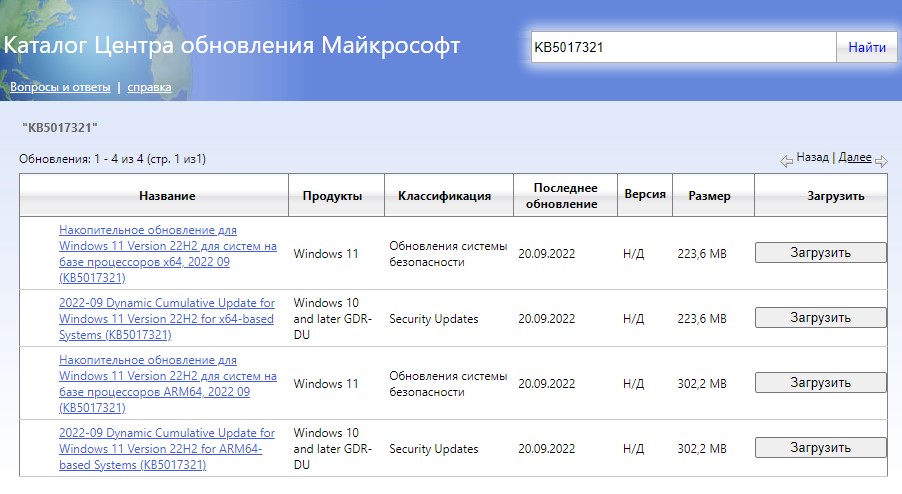Image resolution: width=902 pixels, height=494 pixels.
Task: Open the Dynamic Cumulative Update x64-based Systems link
Action: point(167,319)
